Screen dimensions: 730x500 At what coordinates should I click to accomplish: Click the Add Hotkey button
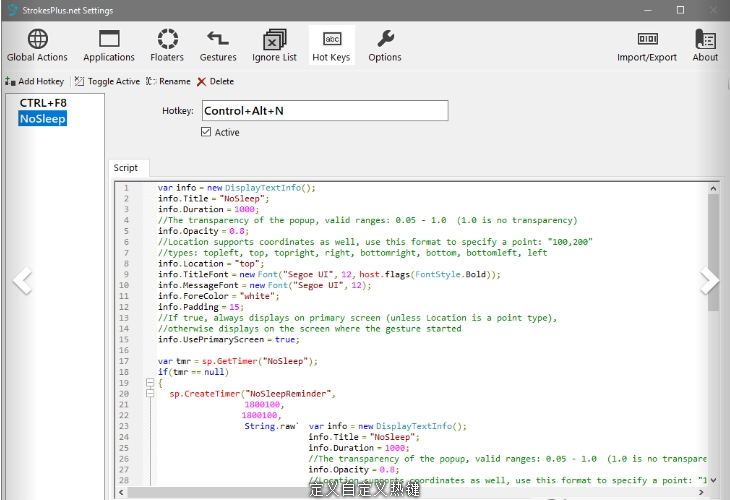(x=35, y=81)
